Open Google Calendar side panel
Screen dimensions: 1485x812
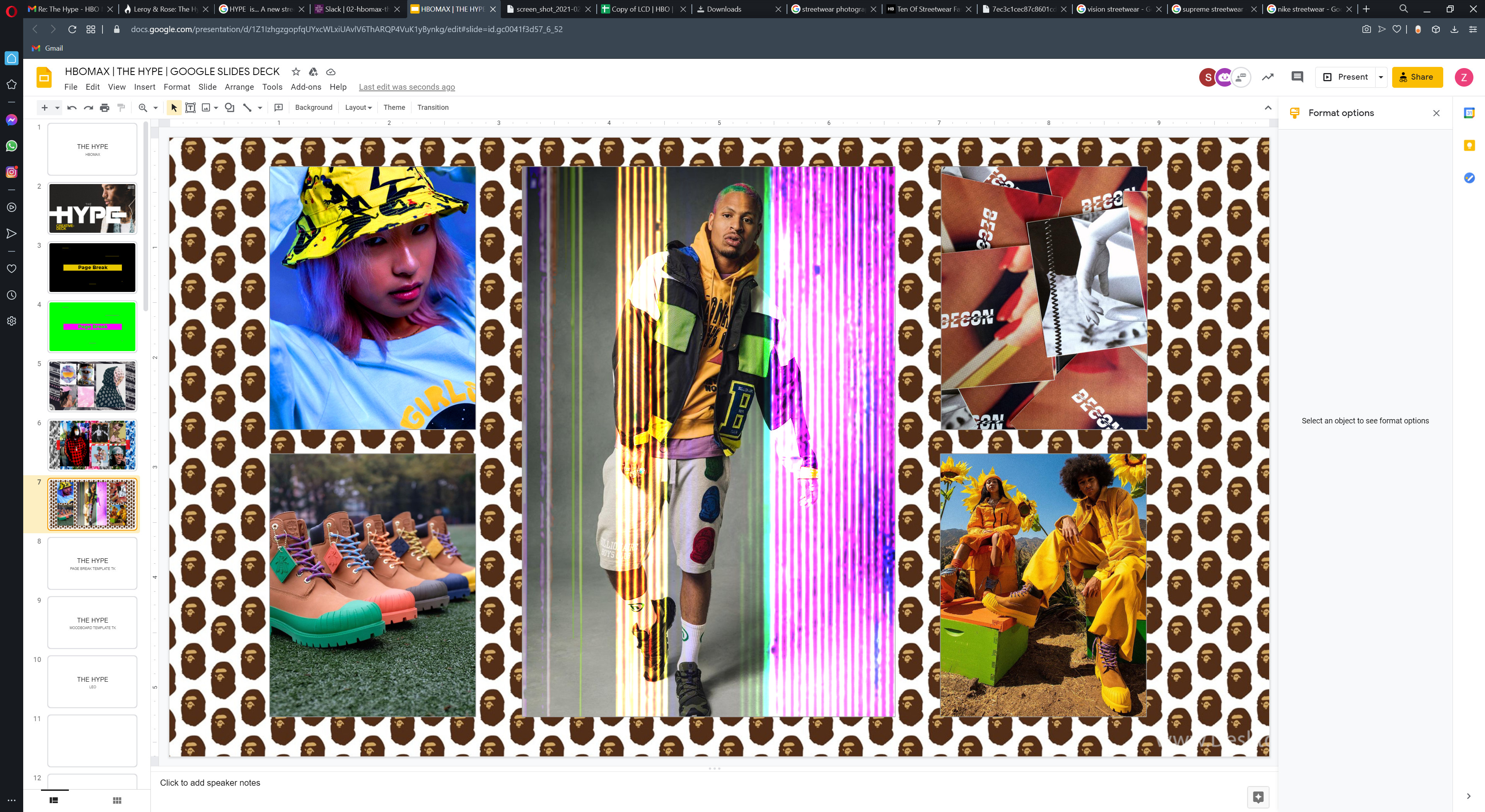pyautogui.click(x=1469, y=113)
